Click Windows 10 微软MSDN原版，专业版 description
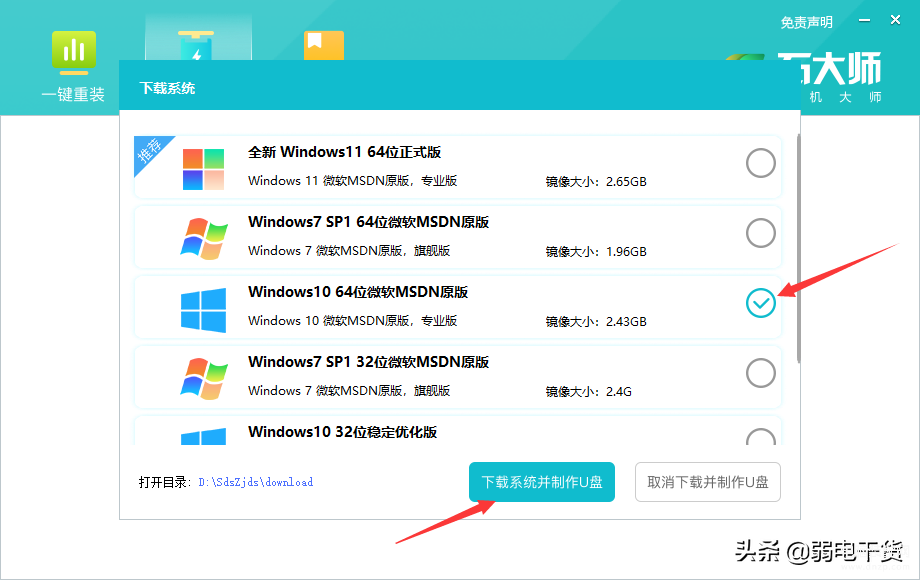 353,321
